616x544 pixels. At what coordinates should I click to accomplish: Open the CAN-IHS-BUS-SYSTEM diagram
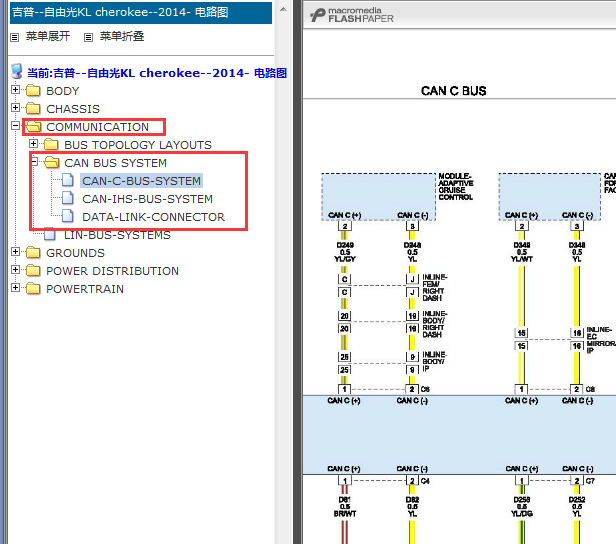point(147,199)
